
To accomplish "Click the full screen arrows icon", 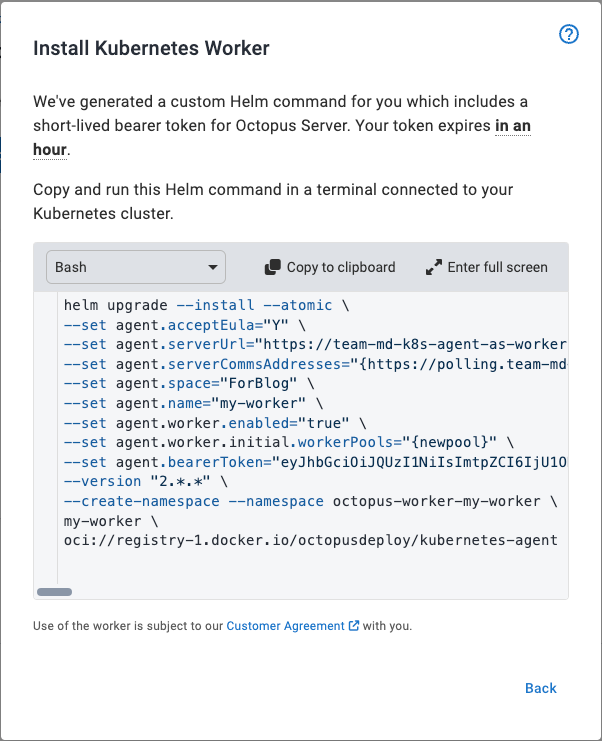I will click(x=433, y=267).
